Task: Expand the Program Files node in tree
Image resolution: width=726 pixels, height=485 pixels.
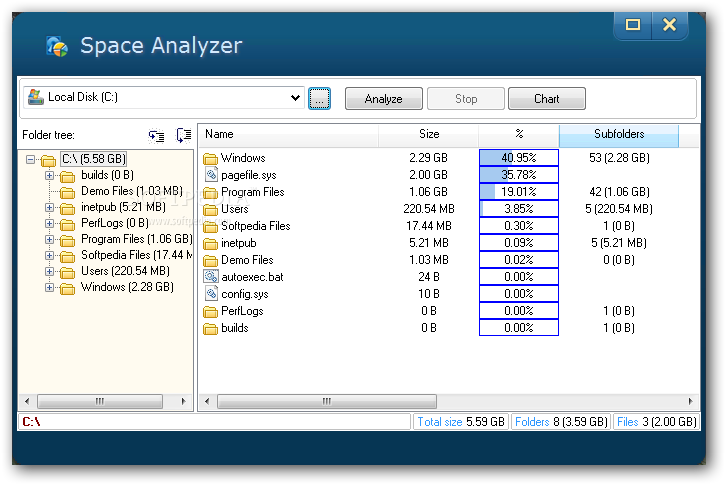Action: [50, 239]
